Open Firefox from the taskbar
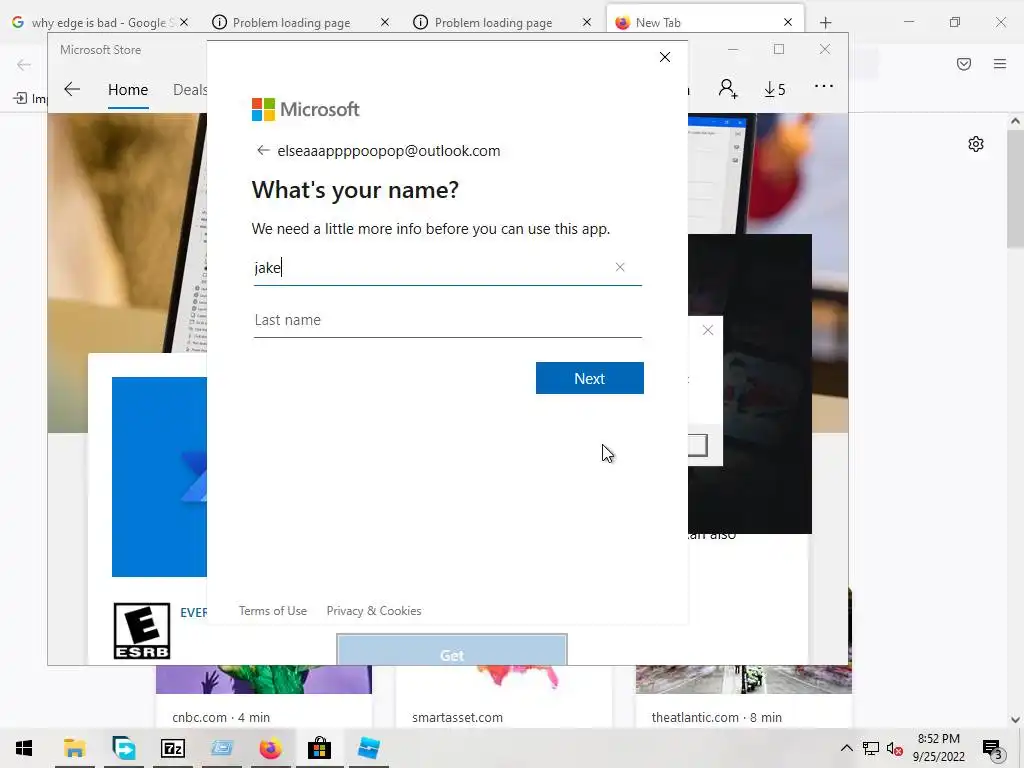The height and width of the screenshot is (768, 1024). [x=270, y=748]
